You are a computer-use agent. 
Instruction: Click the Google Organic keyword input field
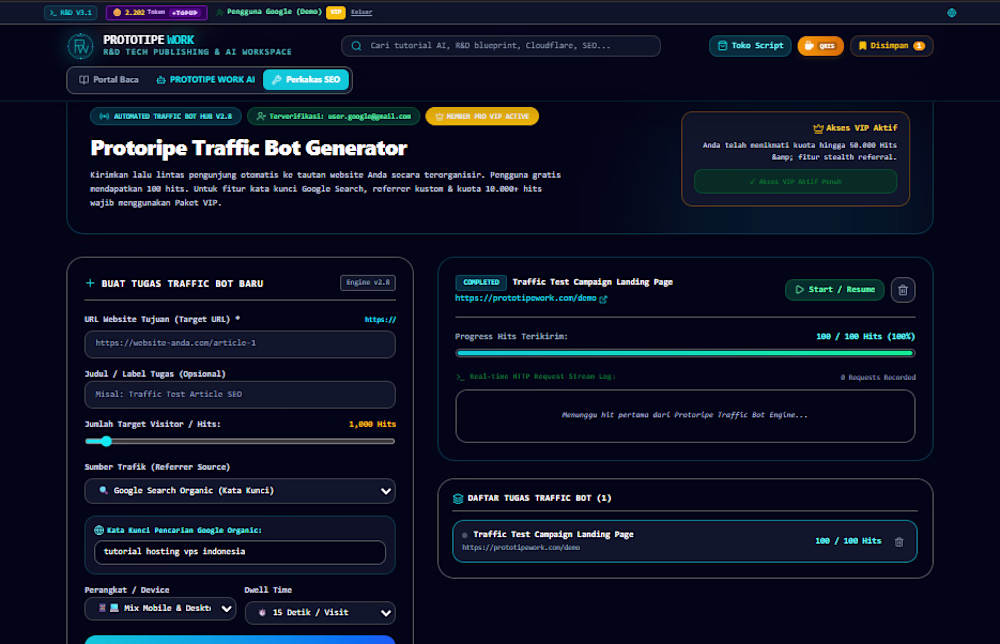(x=240, y=552)
